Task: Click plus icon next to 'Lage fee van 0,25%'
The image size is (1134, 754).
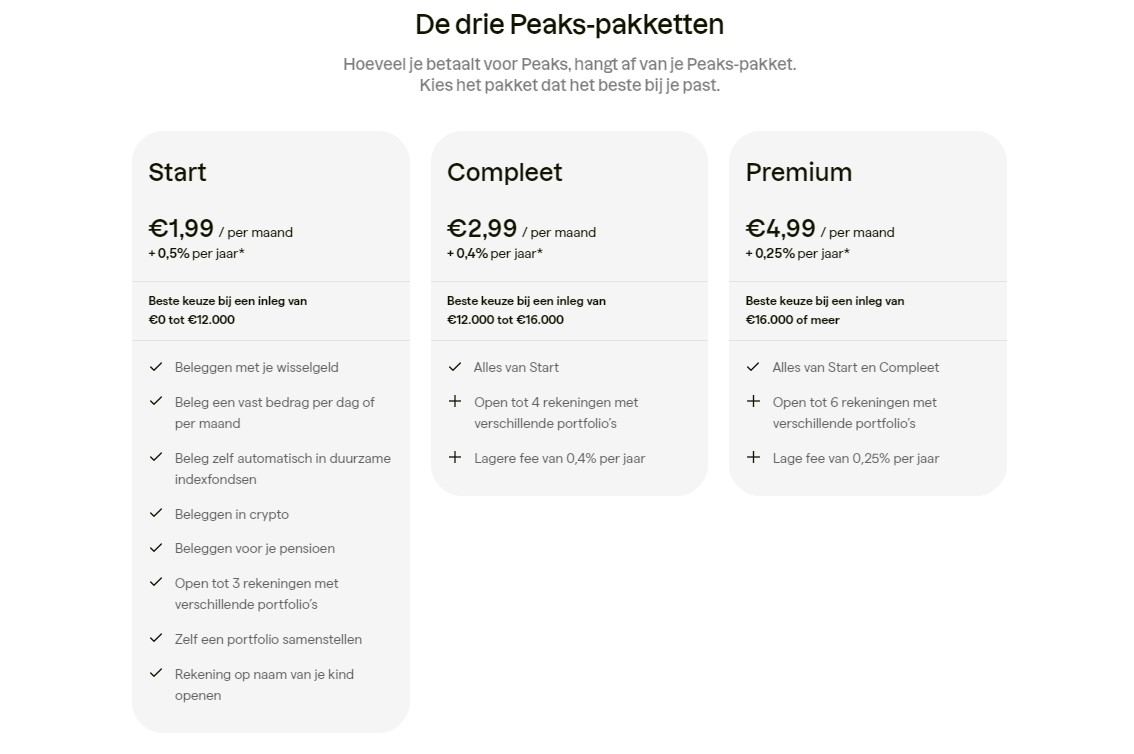Action: pyautogui.click(x=754, y=458)
